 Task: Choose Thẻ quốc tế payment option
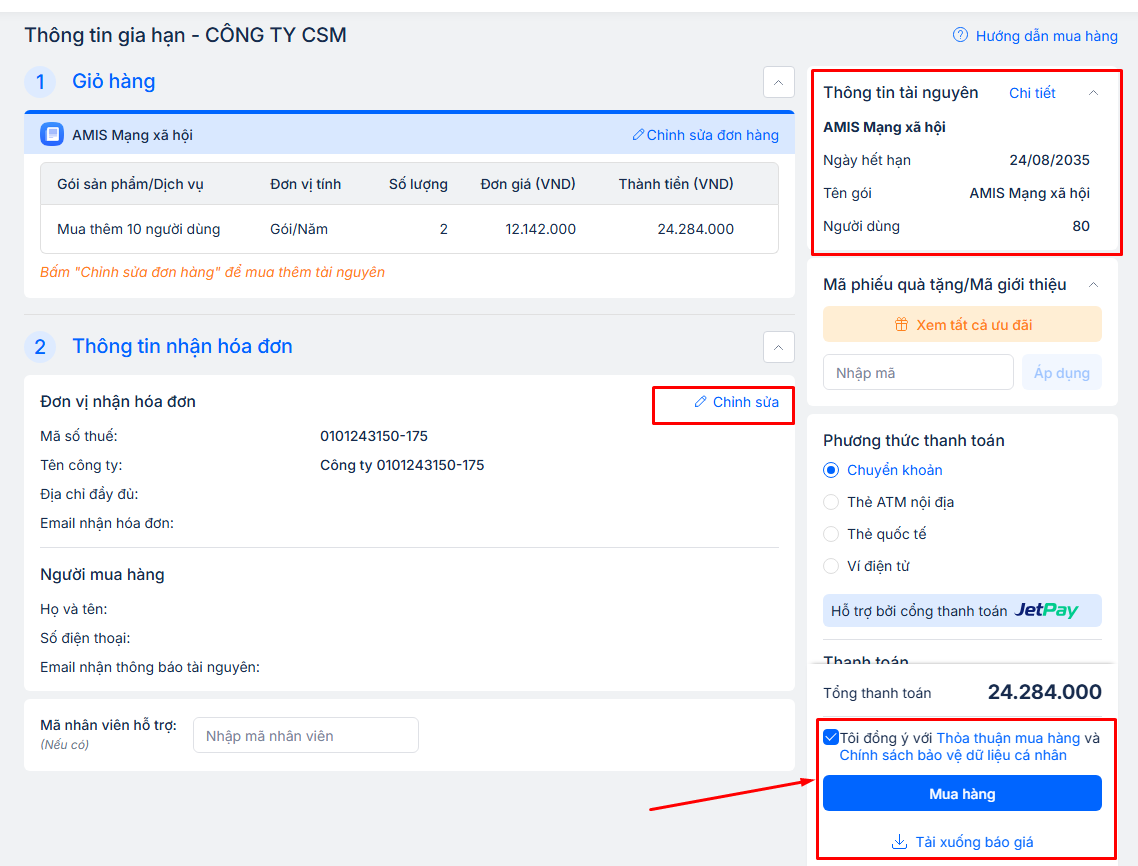coord(831,534)
